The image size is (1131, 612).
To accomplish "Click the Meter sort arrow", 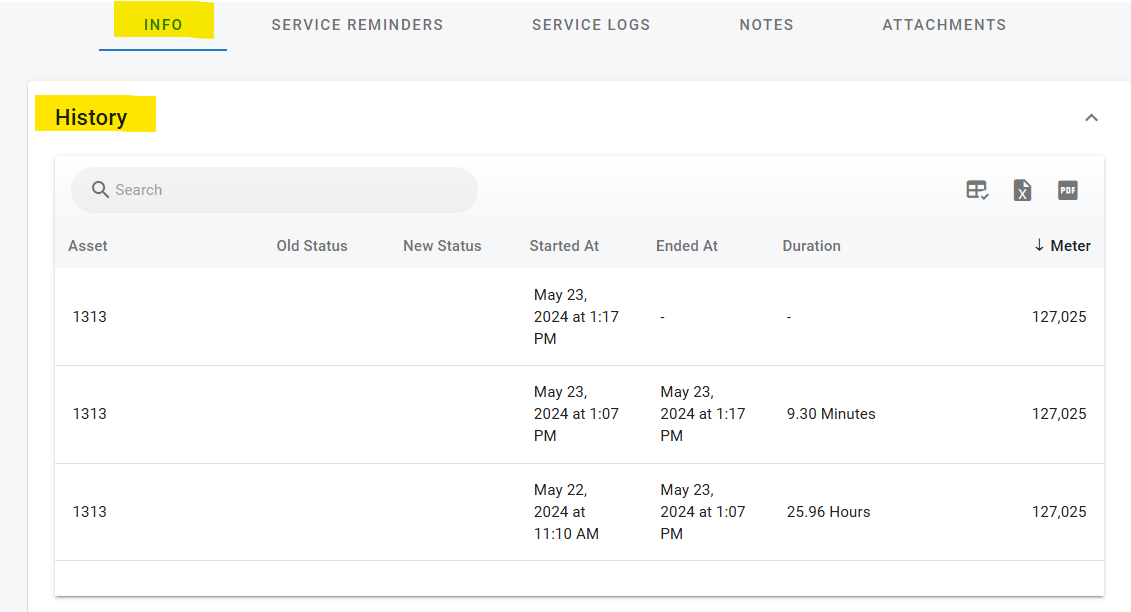I will (1039, 246).
